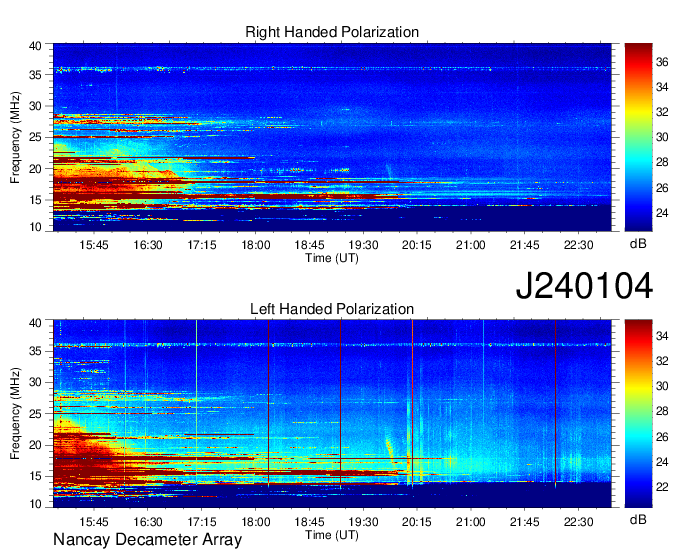Click the 15 MHz tick on left-handed plot
The width and height of the screenshot is (680, 552).
coord(35,477)
